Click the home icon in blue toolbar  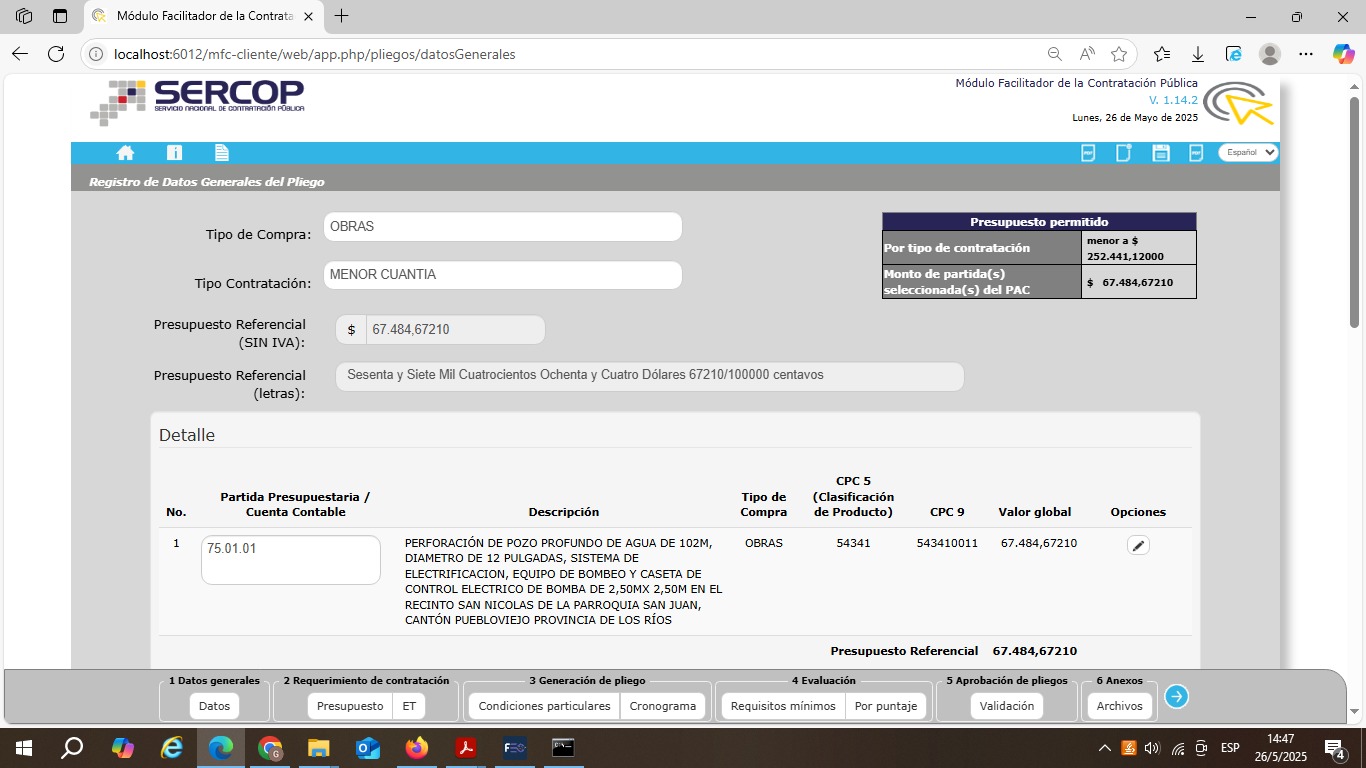pyautogui.click(x=125, y=153)
